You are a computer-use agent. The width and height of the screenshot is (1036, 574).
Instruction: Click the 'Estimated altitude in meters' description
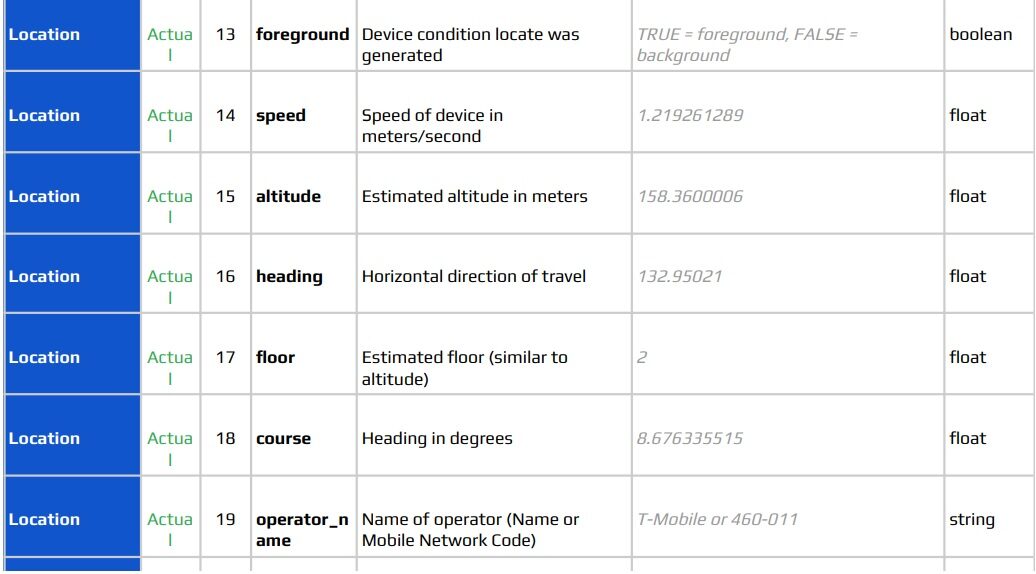pyautogui.click(x=474, y=196)
